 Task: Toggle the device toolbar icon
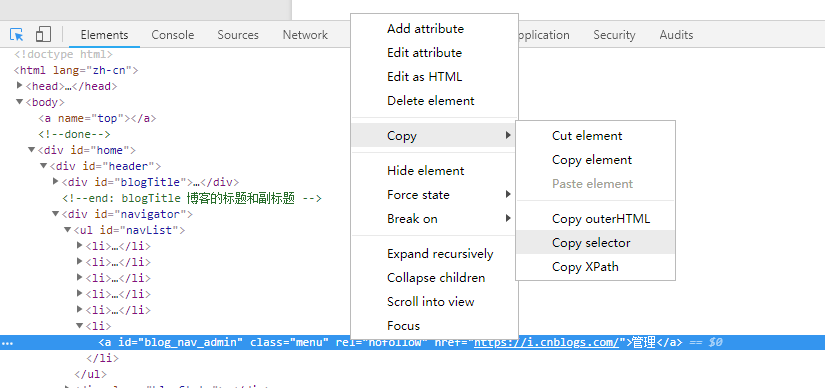(x=43, y=35)
